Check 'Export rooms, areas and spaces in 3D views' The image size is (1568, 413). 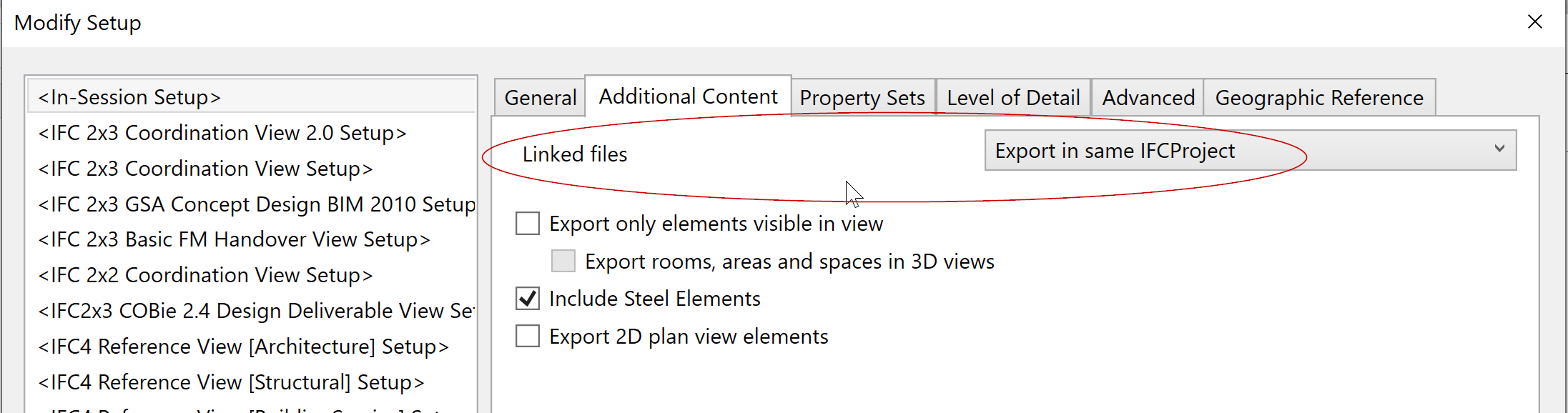pyautogui.click(x=563, y=261)
